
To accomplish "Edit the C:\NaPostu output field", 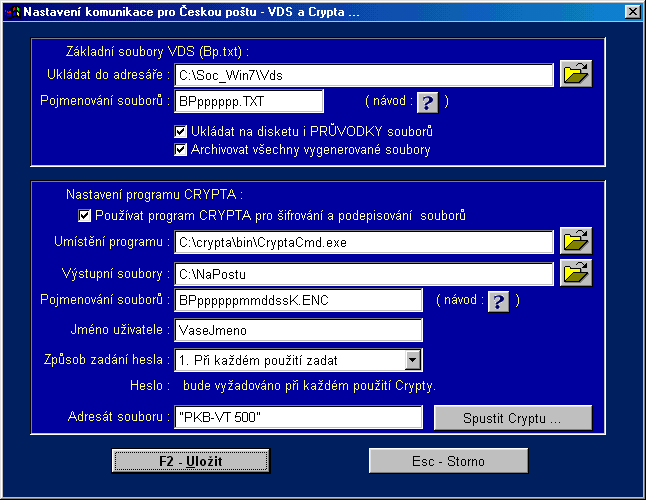I will click(364, 274).
